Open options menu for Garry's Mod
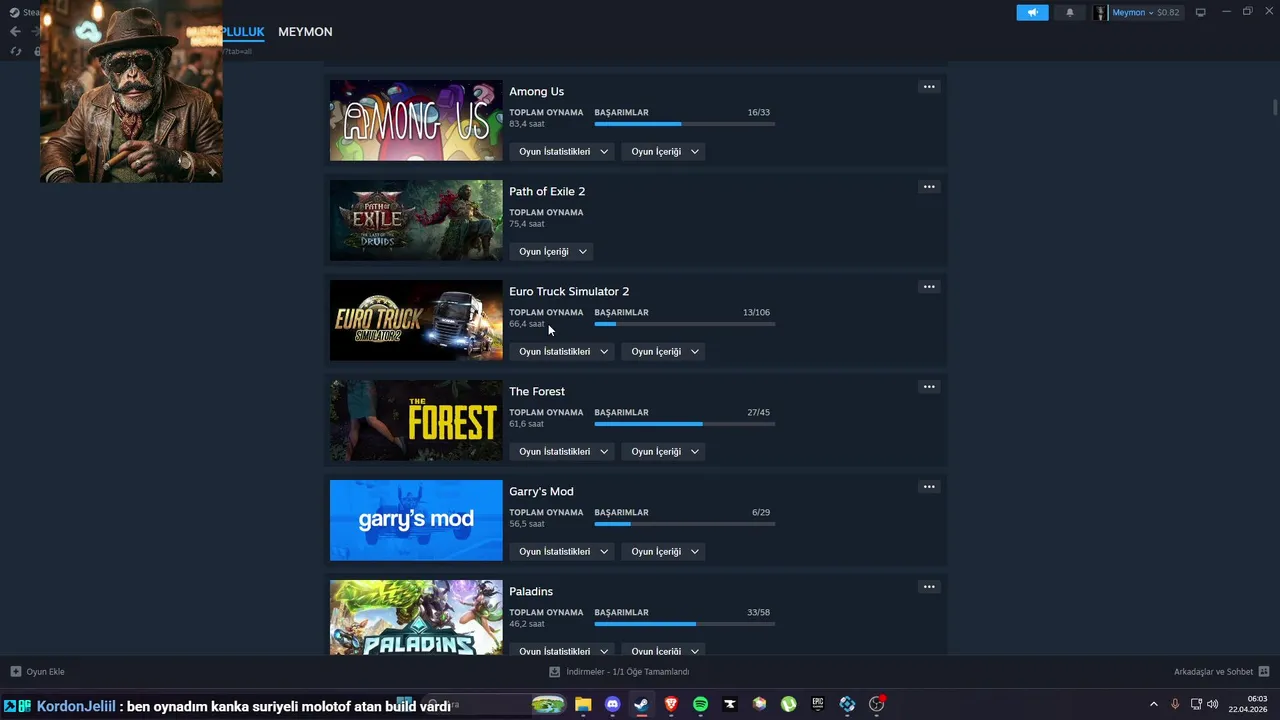Screen dimensions: 1280x720 tap(929, 487)
